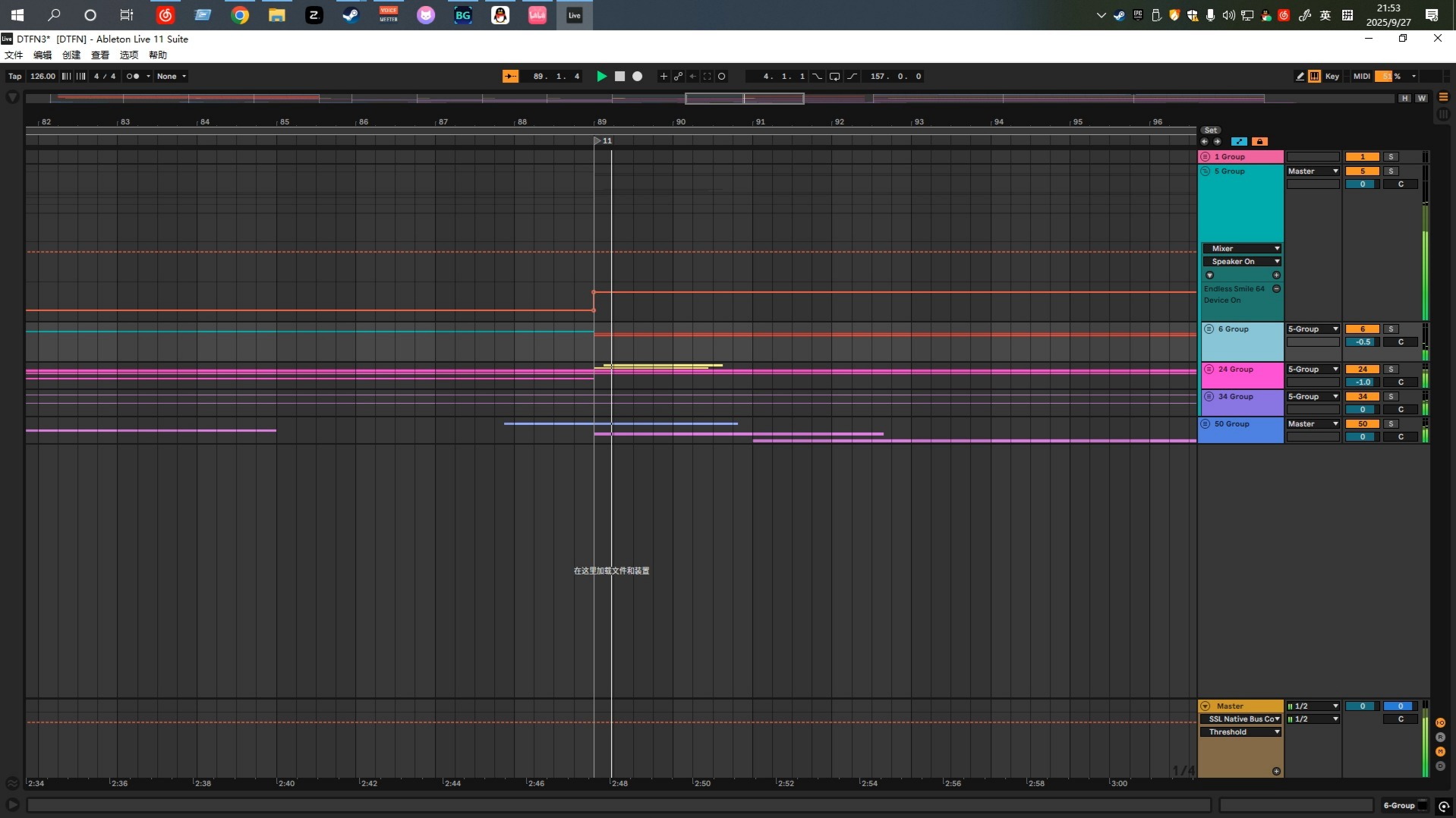Unfold the 50 Group track

coord(1205,424)
